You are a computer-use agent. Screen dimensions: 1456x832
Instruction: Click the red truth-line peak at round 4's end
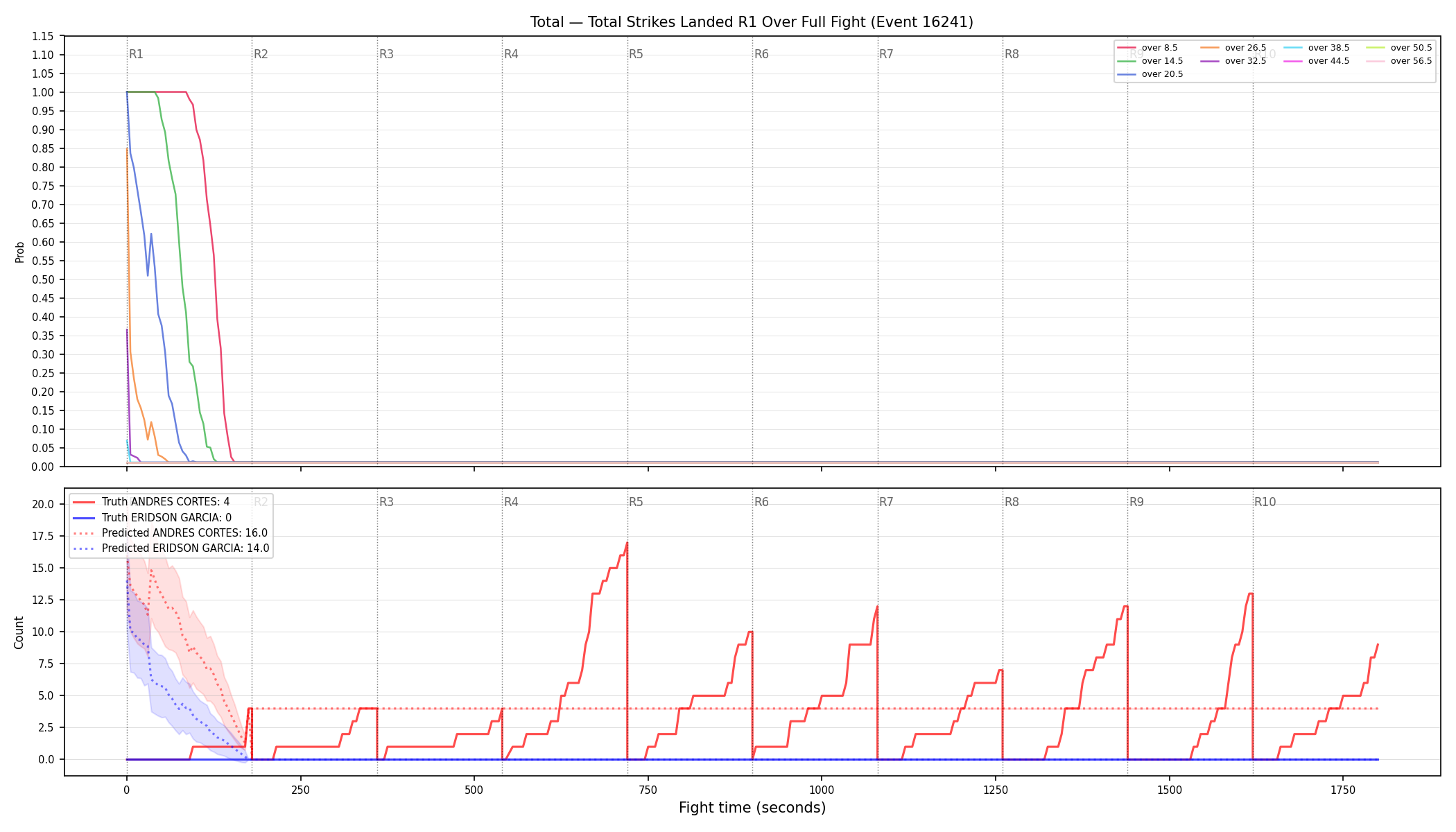(x=627, y=543)
